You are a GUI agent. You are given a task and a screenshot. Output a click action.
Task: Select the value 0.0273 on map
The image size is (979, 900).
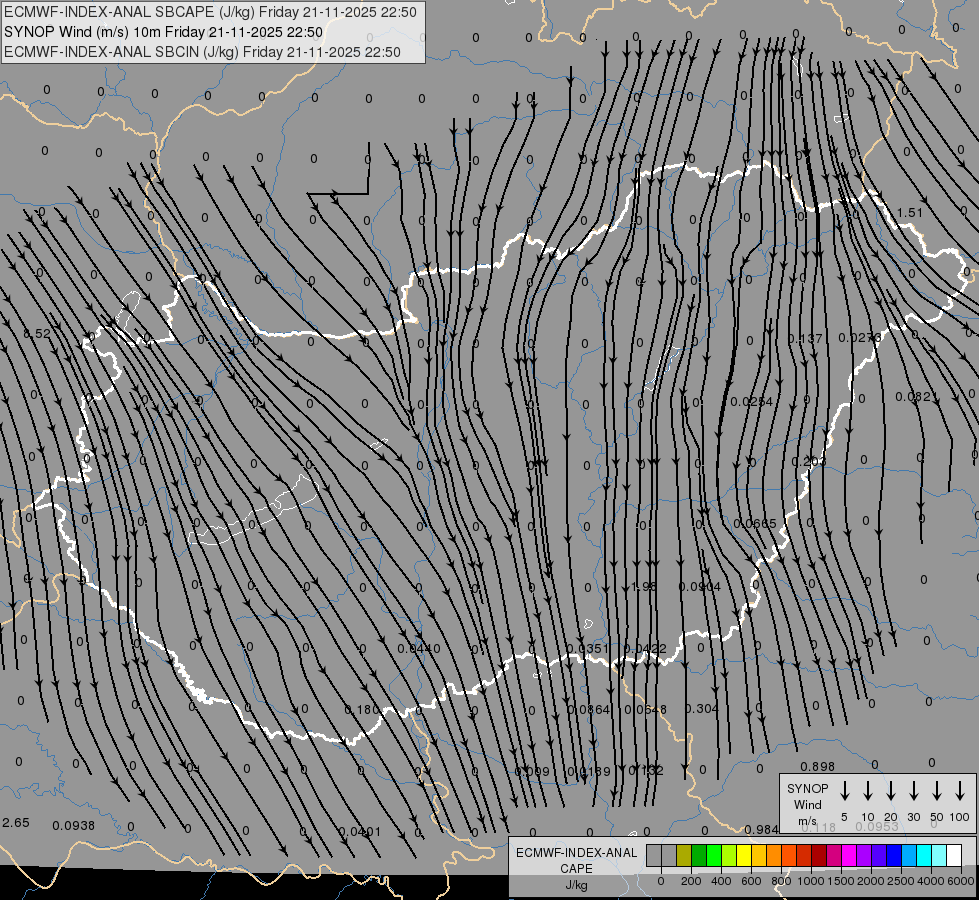coord(860,338)
